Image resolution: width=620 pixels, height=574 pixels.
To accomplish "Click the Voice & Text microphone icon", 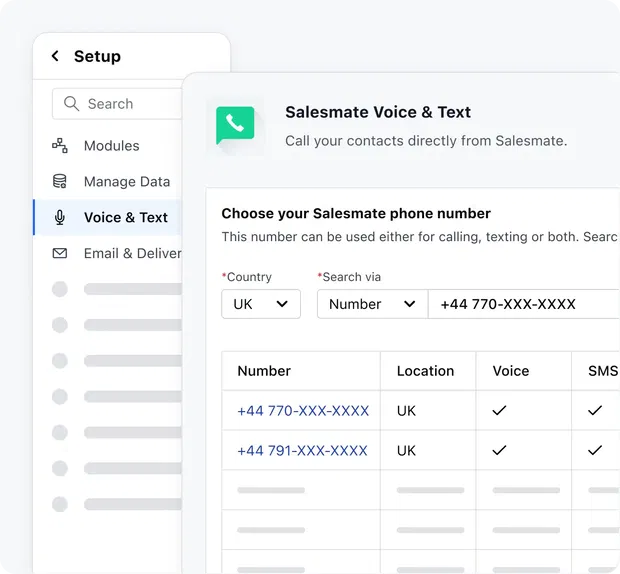I will coord(60,217).
